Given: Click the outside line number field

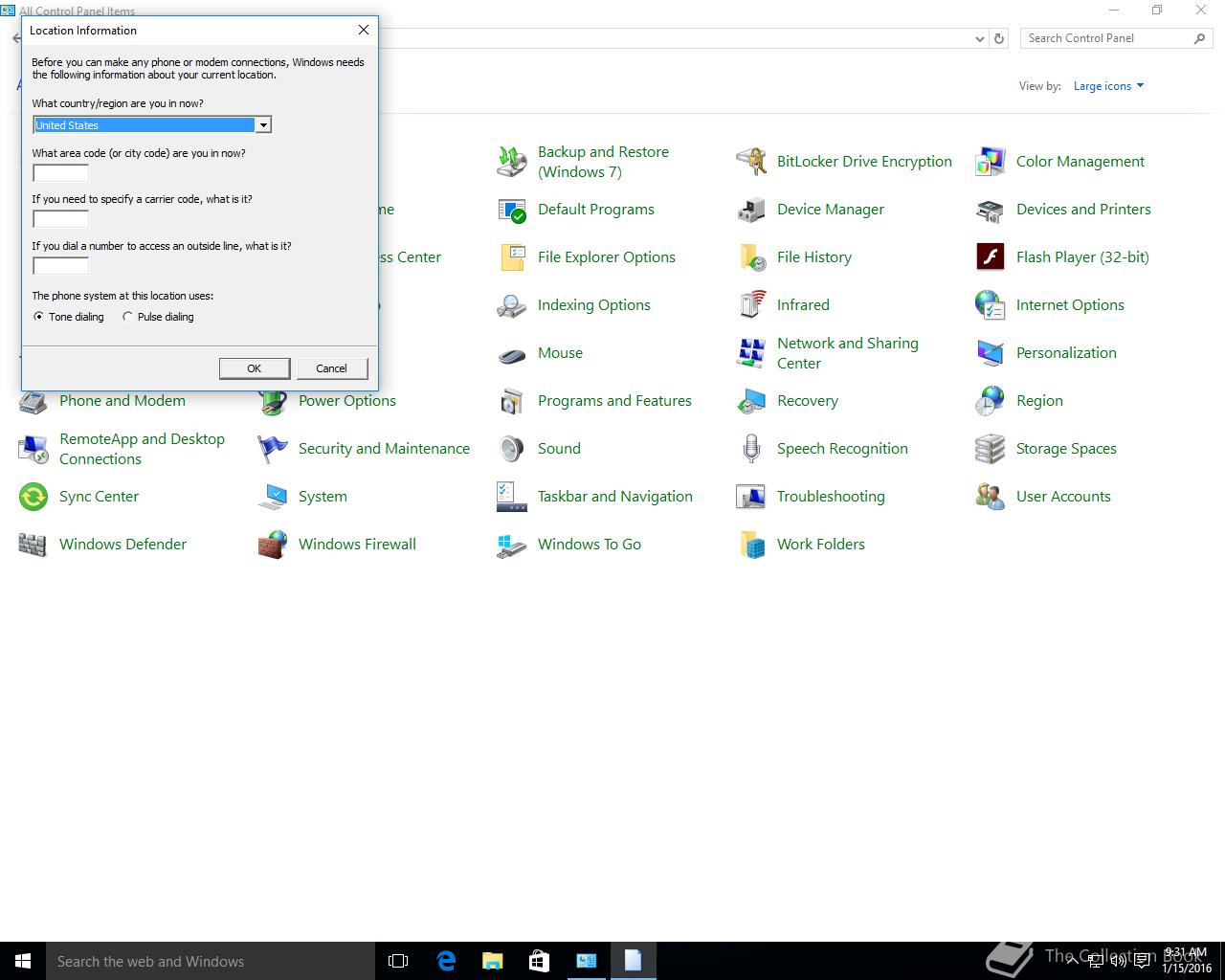Looking at the screenshot, I should tap(60, 266).
